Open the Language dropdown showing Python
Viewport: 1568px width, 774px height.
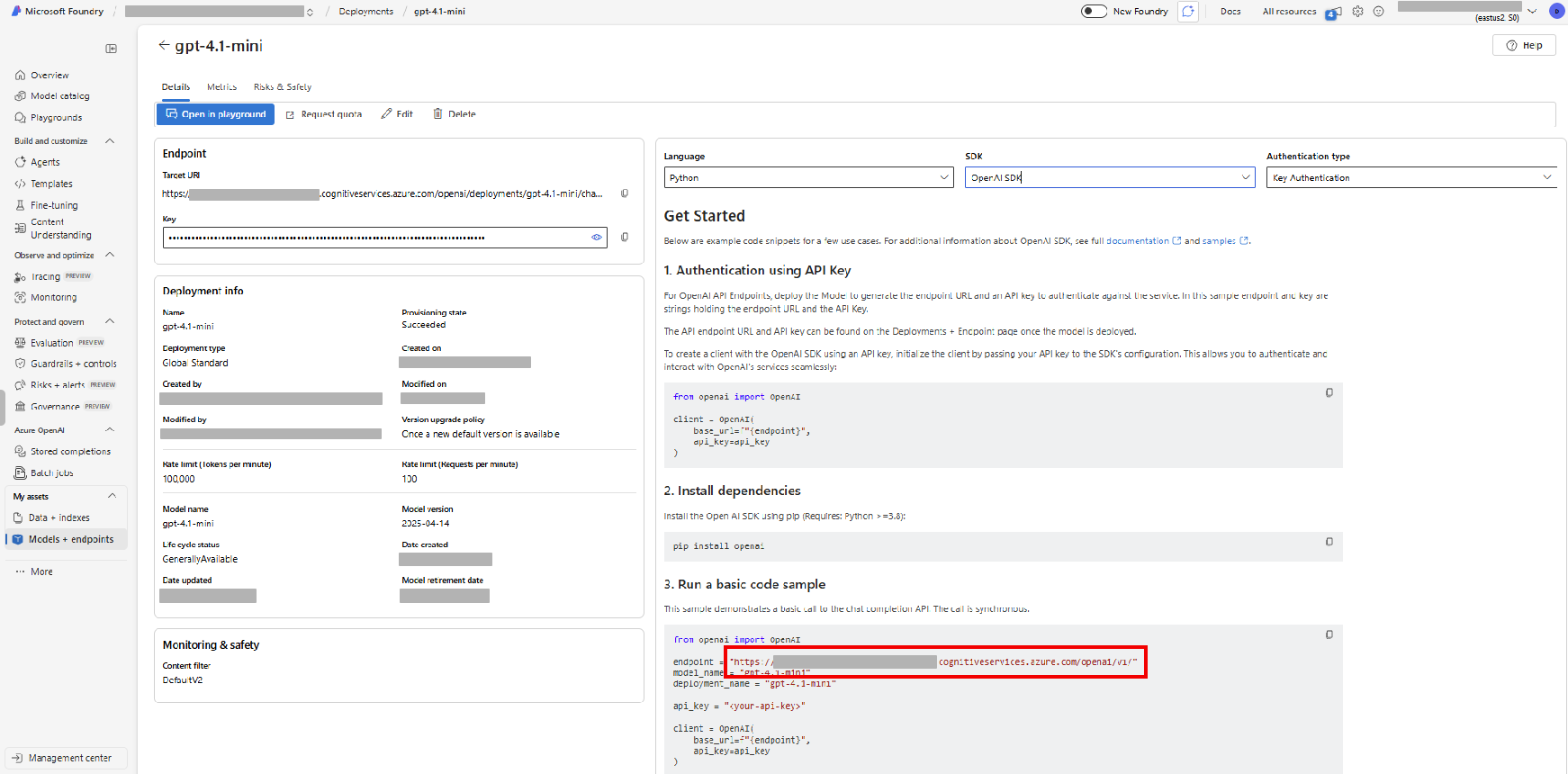[808, 177]
